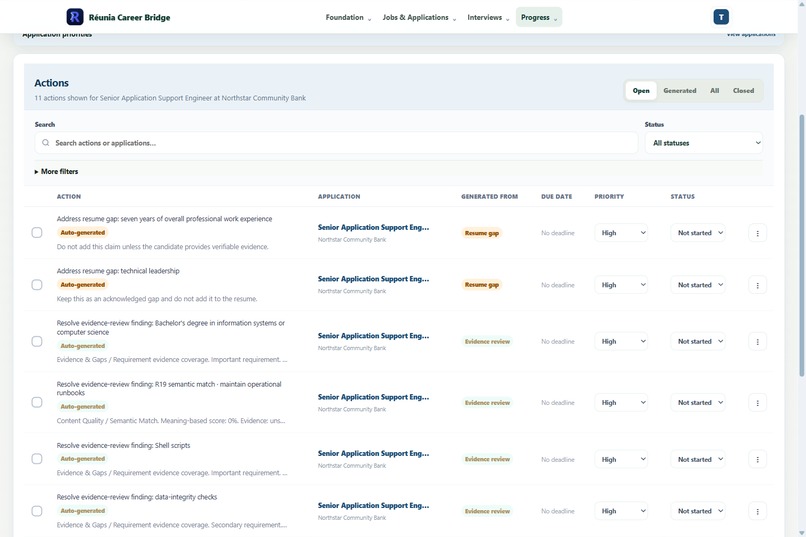806x537 pixels.
Task: Open the user avatar T menu
Action: [721, 17]
